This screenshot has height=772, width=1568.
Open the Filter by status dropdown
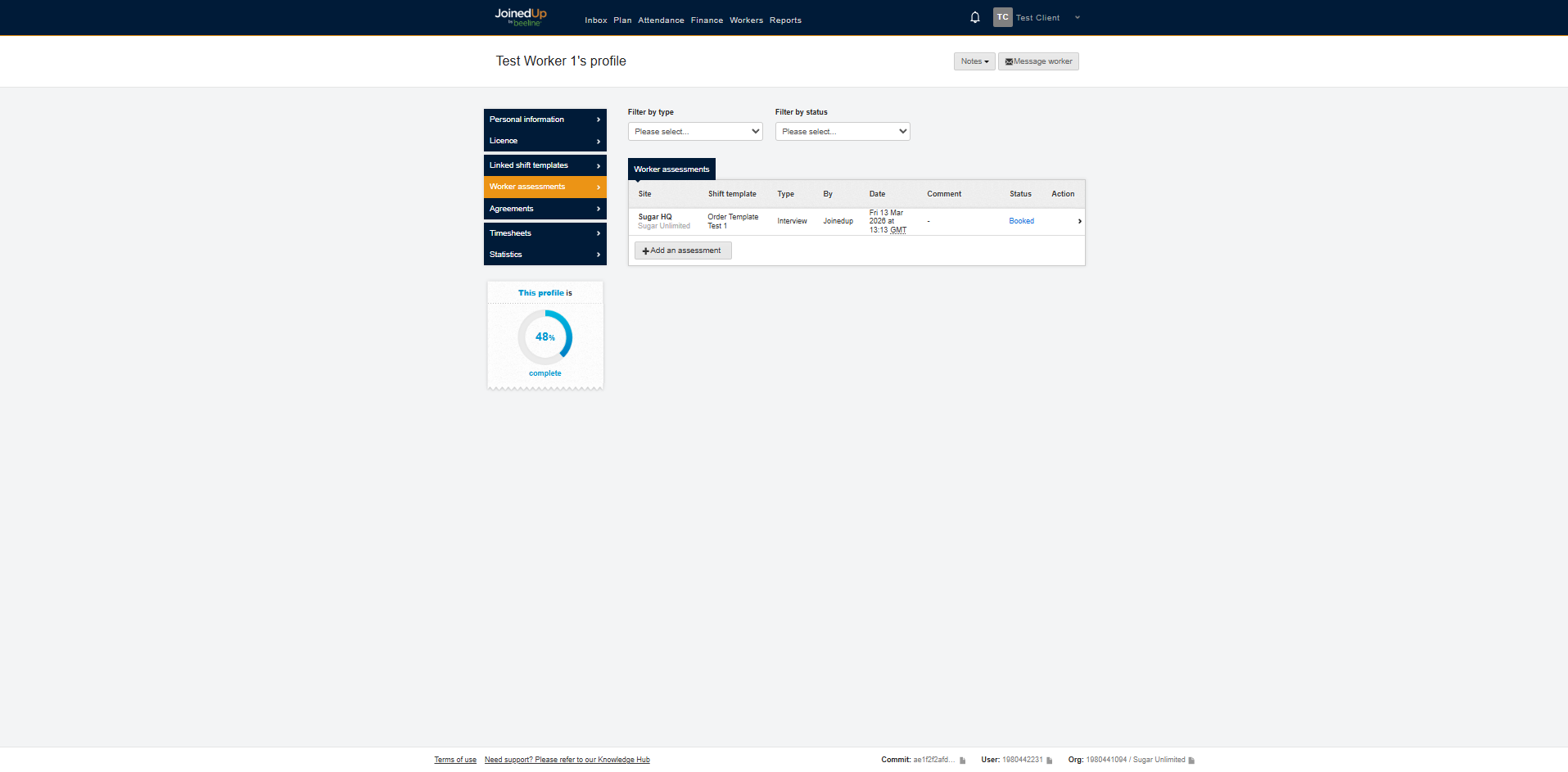point(842,132)
